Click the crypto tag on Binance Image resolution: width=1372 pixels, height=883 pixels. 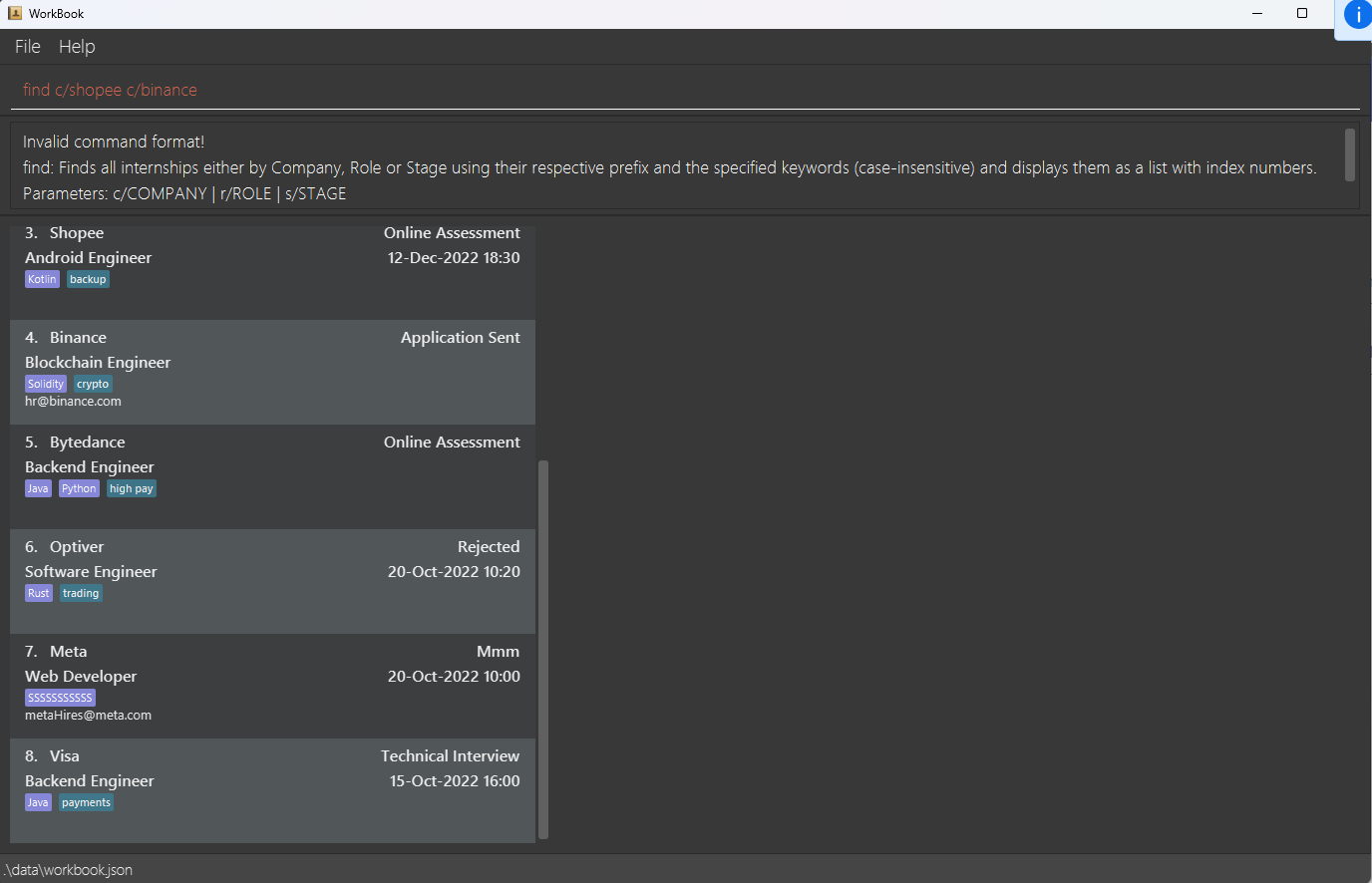point(93,384)
